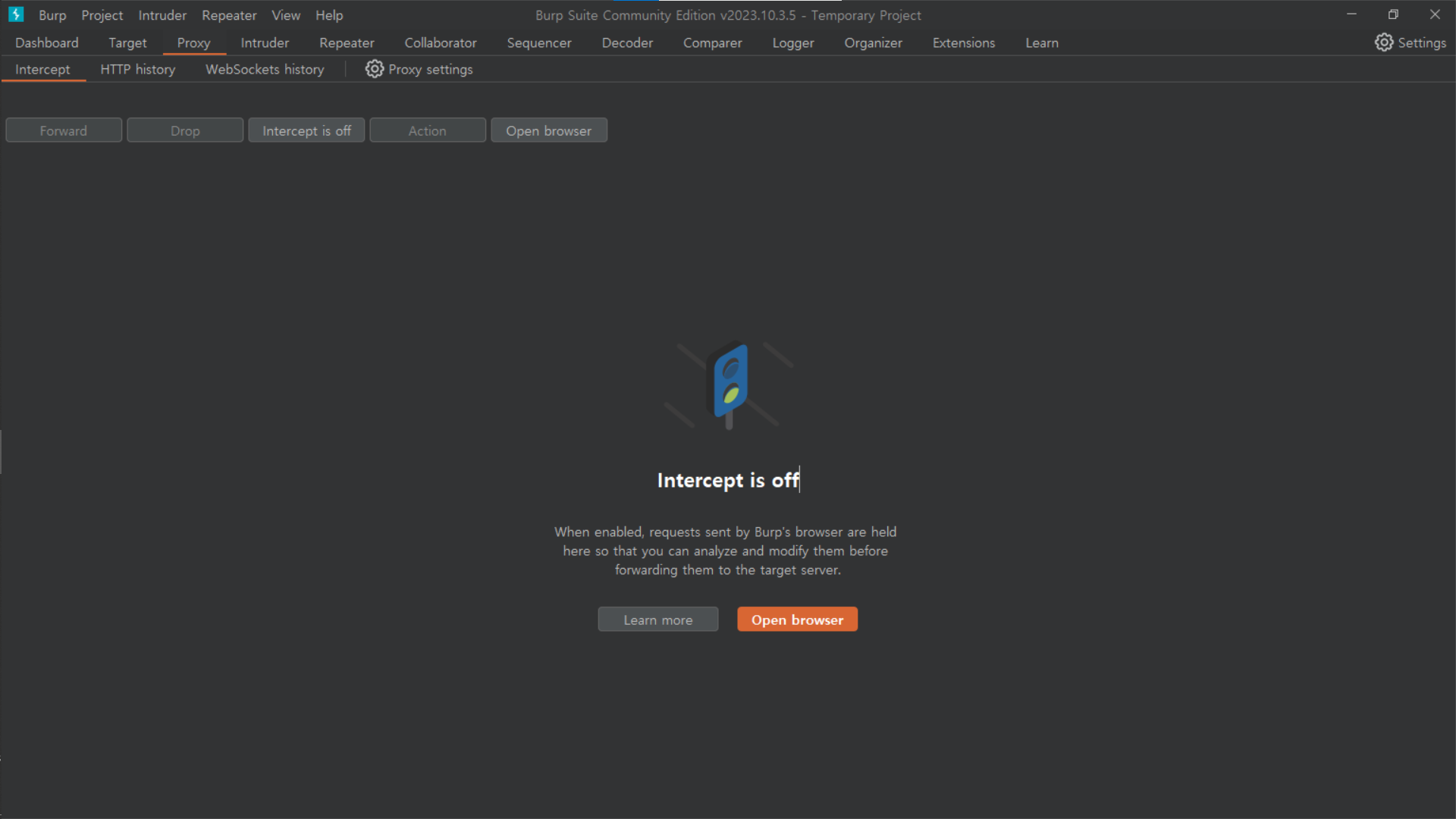Screen dimensions: 1456x819
Task: Toggle the Intercept is off button
Action: [306, 130]
